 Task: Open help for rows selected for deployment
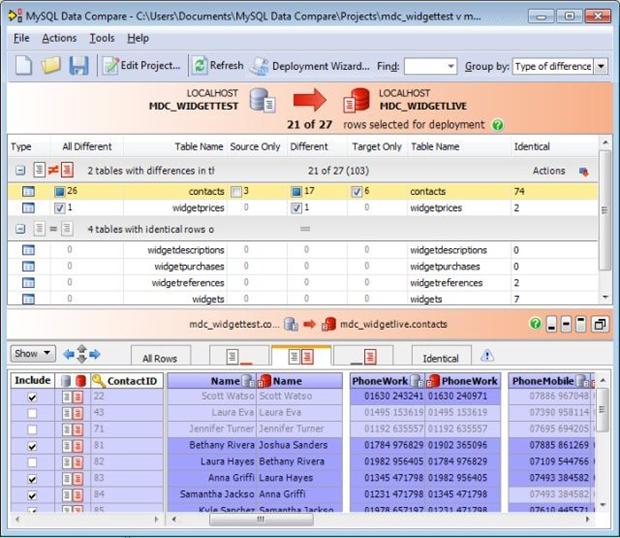(497, 125)
